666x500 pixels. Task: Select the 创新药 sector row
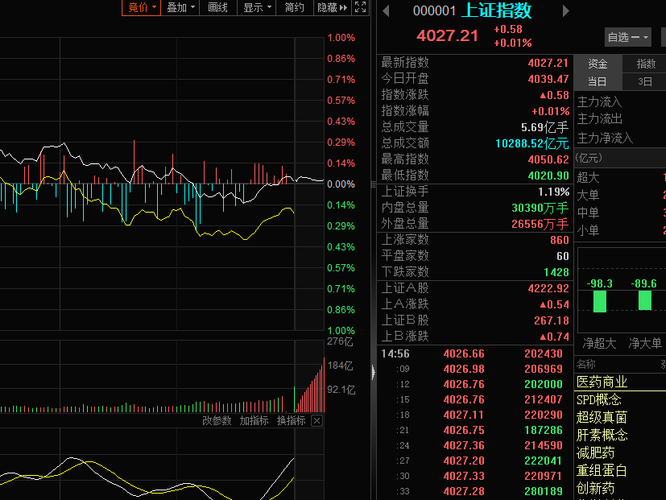pos(620,489)
